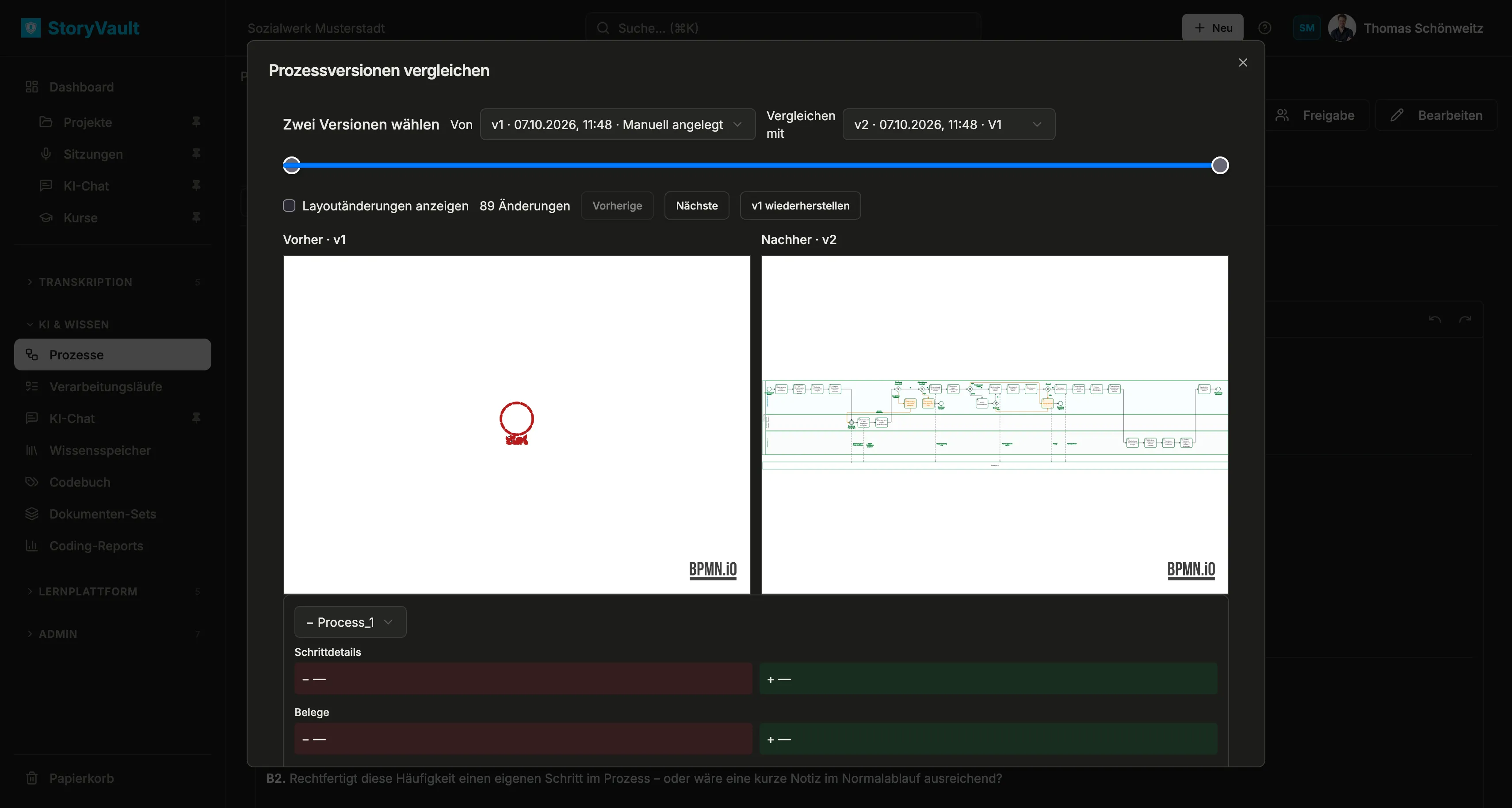Enable Layoutänderungen anzeigen checkbox
The width and height of the screenshot is (1512, 808).
pos(289,206)
